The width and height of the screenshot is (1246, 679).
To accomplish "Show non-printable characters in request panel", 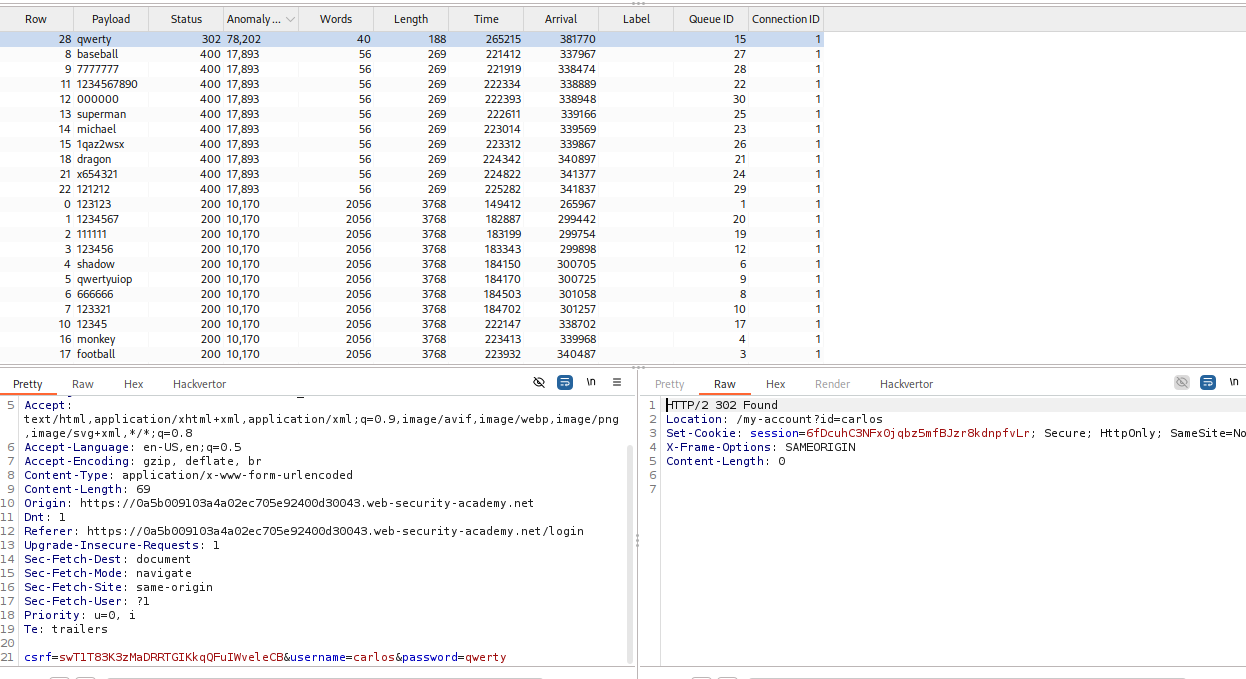I will point(591,383).
